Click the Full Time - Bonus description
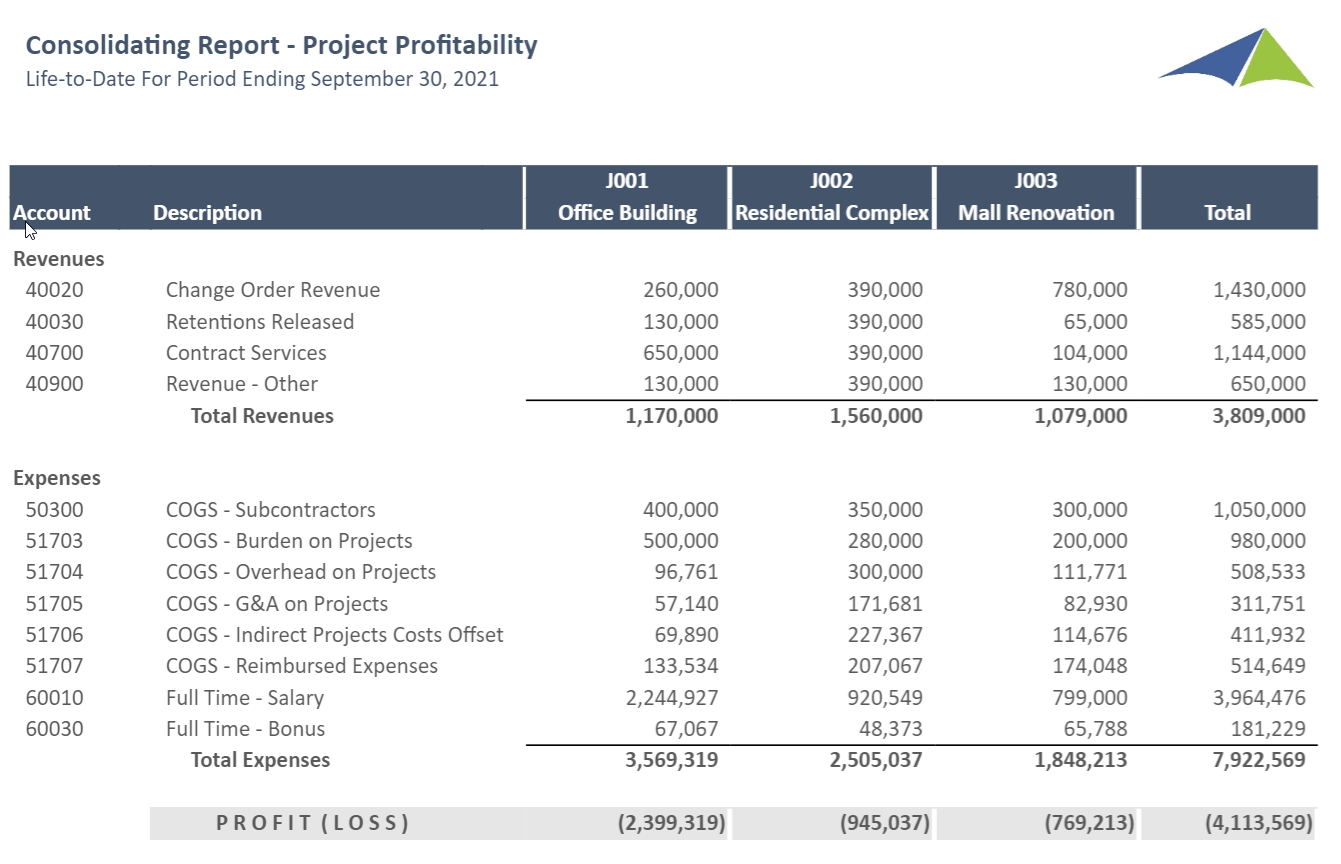The height and width of the screenshot is (864, 1341). [x=246, y=729]
